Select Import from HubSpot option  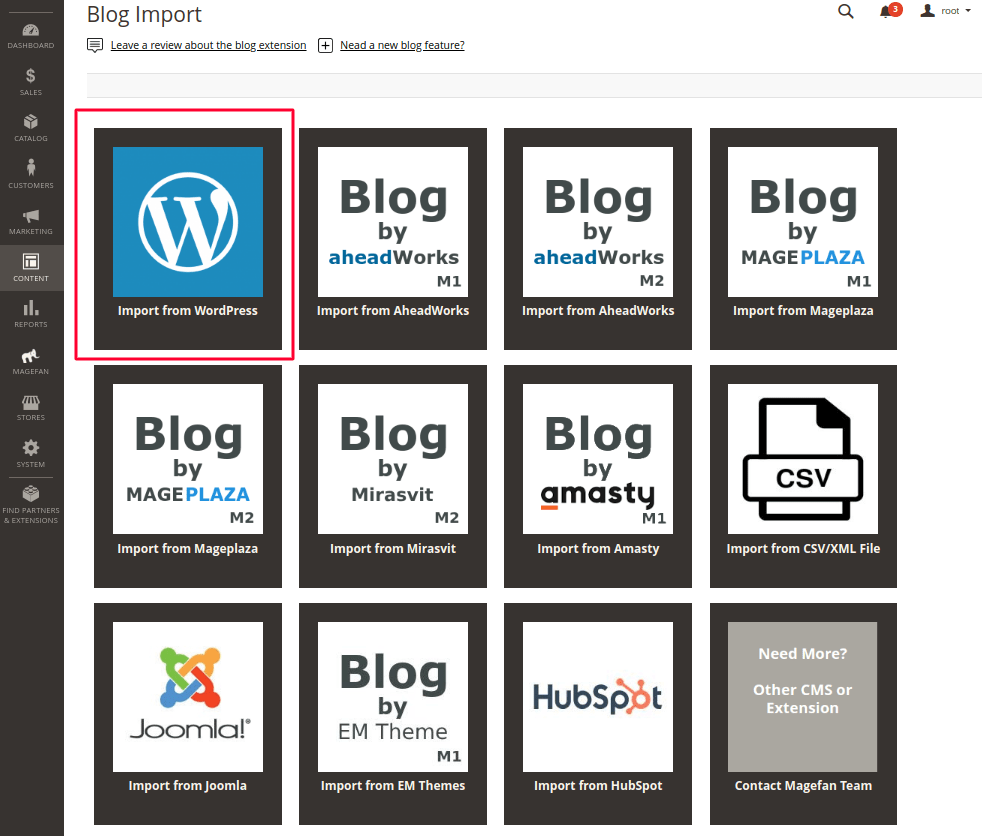(598, 713)
